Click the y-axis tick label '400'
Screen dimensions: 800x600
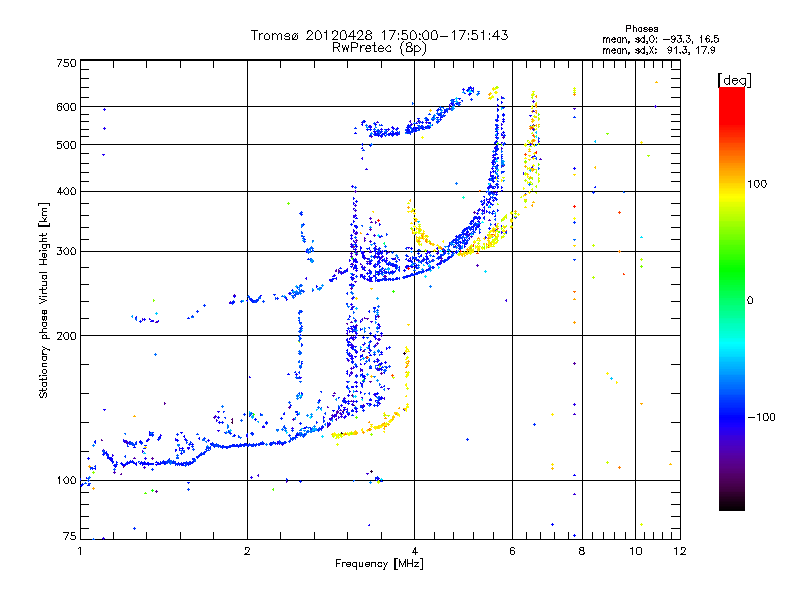click(66, 191)
